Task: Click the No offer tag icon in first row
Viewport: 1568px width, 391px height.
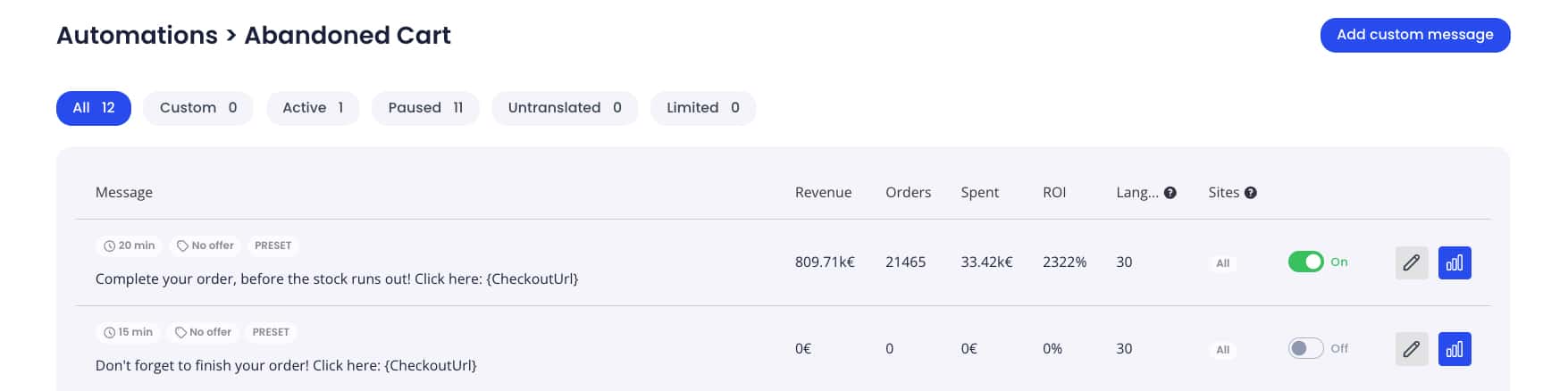Action: pyautogui.click(x=182, y=245)
